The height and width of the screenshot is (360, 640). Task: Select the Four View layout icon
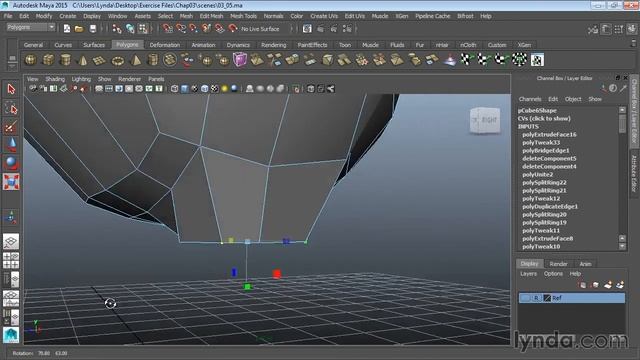(11, 260)
